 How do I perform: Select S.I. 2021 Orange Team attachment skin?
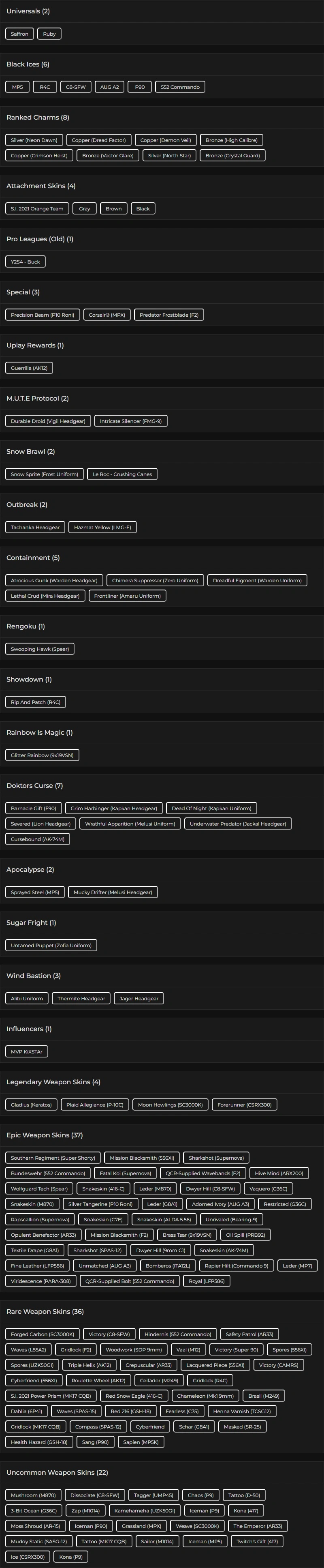point(37,209)
